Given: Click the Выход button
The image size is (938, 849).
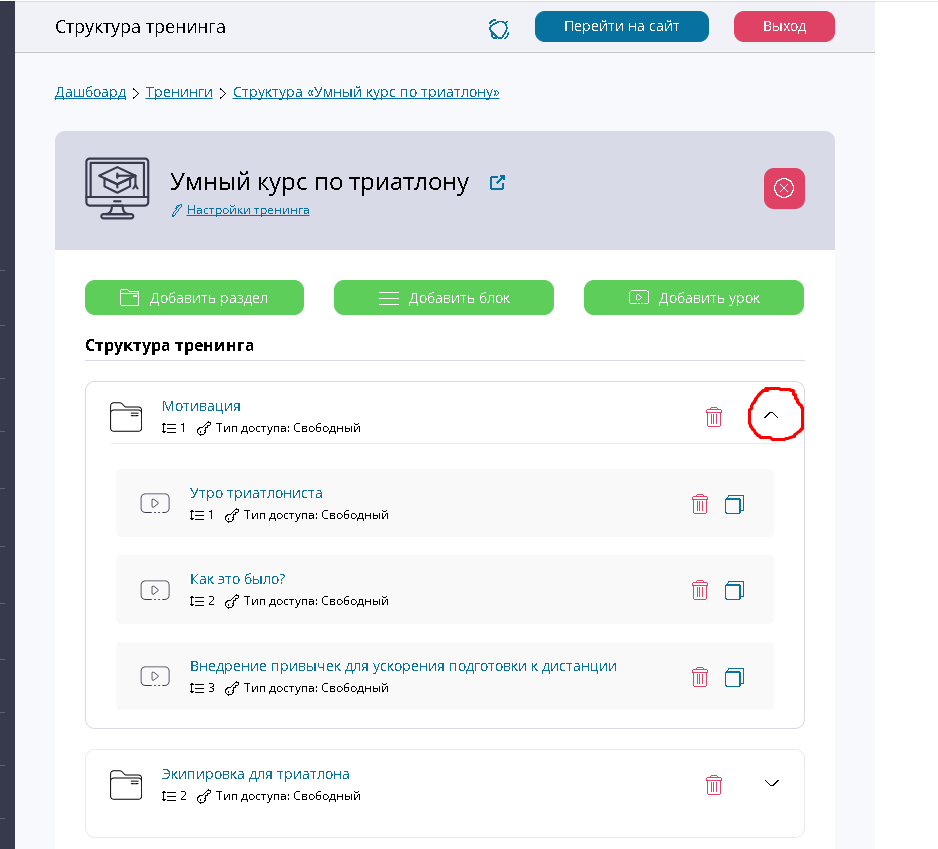Looking at the screenshot, I should click(784, 27).
